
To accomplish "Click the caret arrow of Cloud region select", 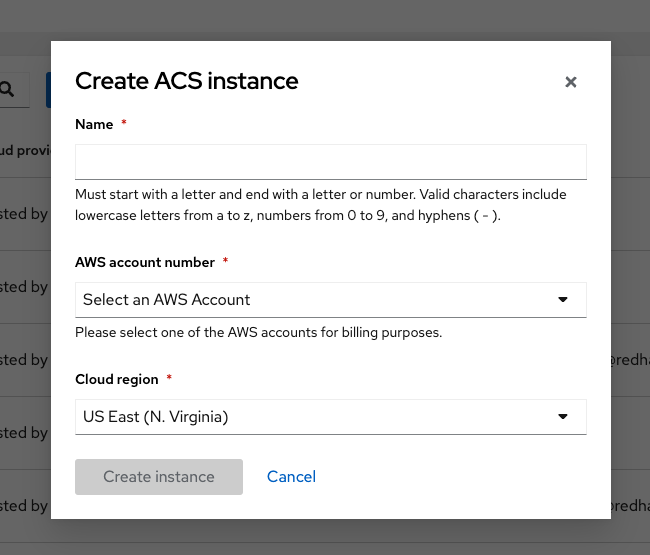I will click(x=563, y=417).
